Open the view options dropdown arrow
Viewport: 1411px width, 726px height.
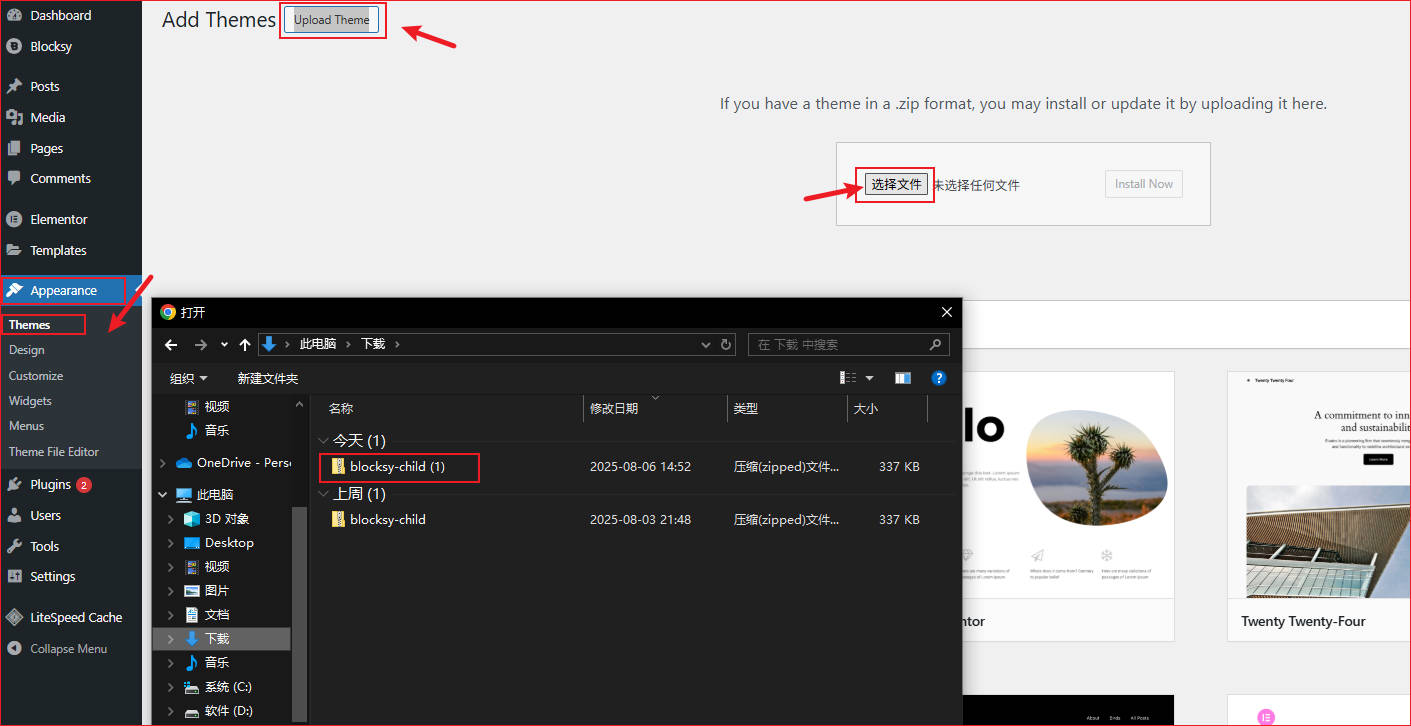[x=869, y=378]
